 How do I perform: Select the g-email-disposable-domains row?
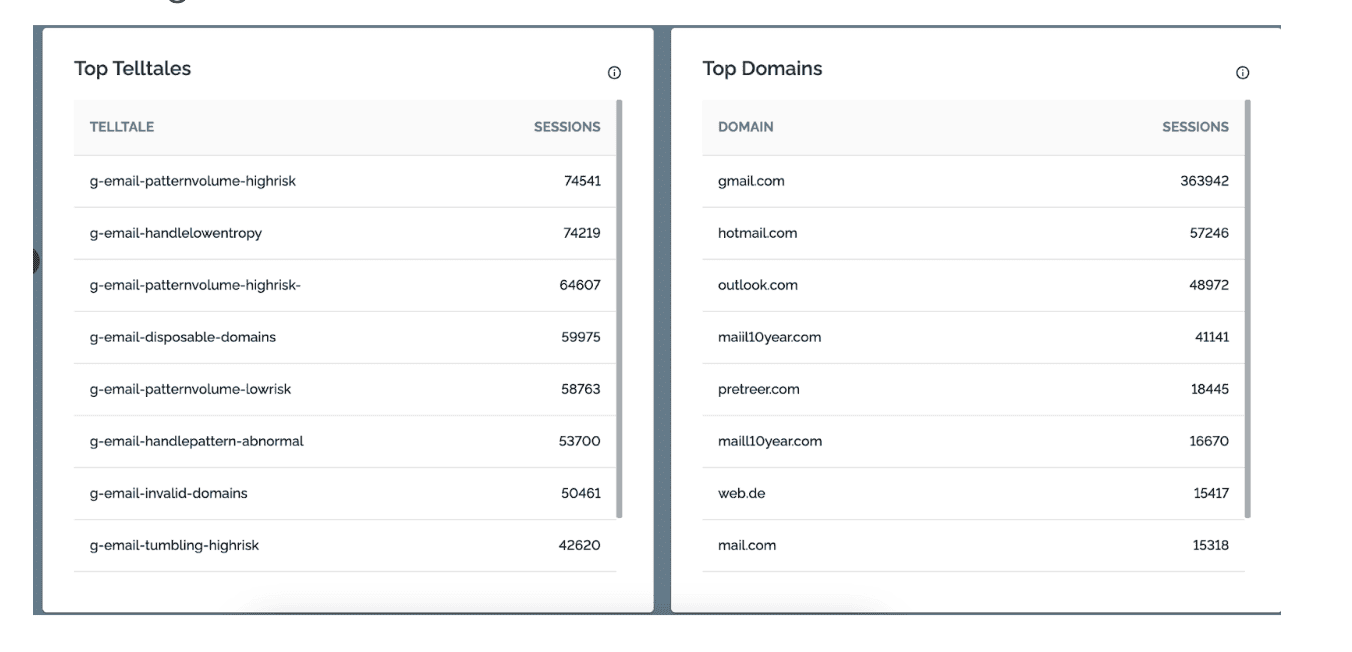(x=345, y=337)
